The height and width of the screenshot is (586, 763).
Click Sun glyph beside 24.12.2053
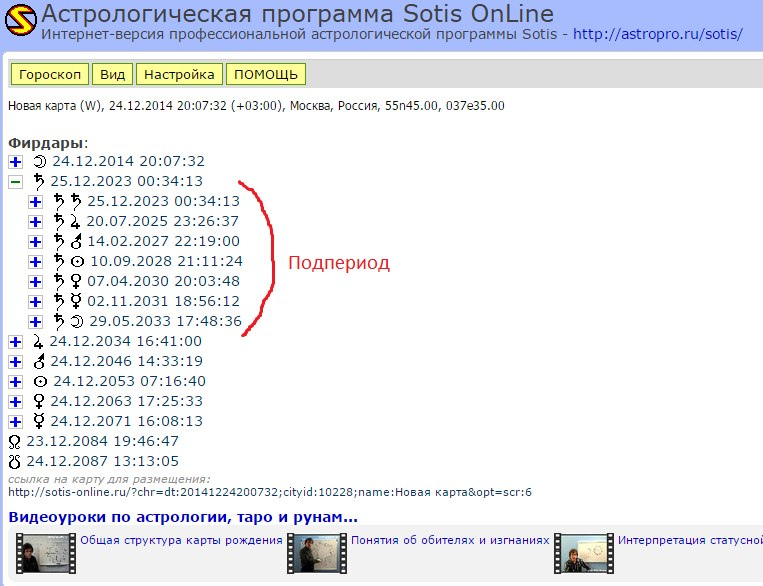point(40,382)
